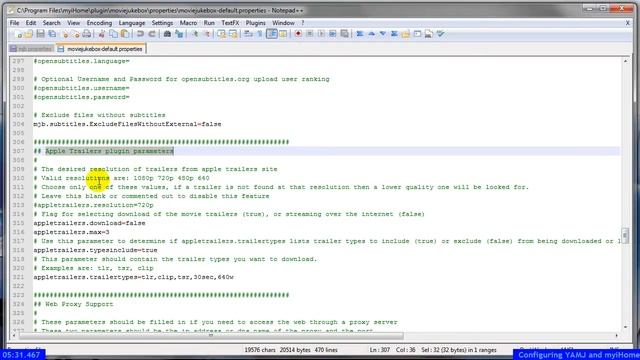Click the blue down-triangle plugin icon
Image resolution: width=640 pixels, height=360 pixels.
[382, 34]
